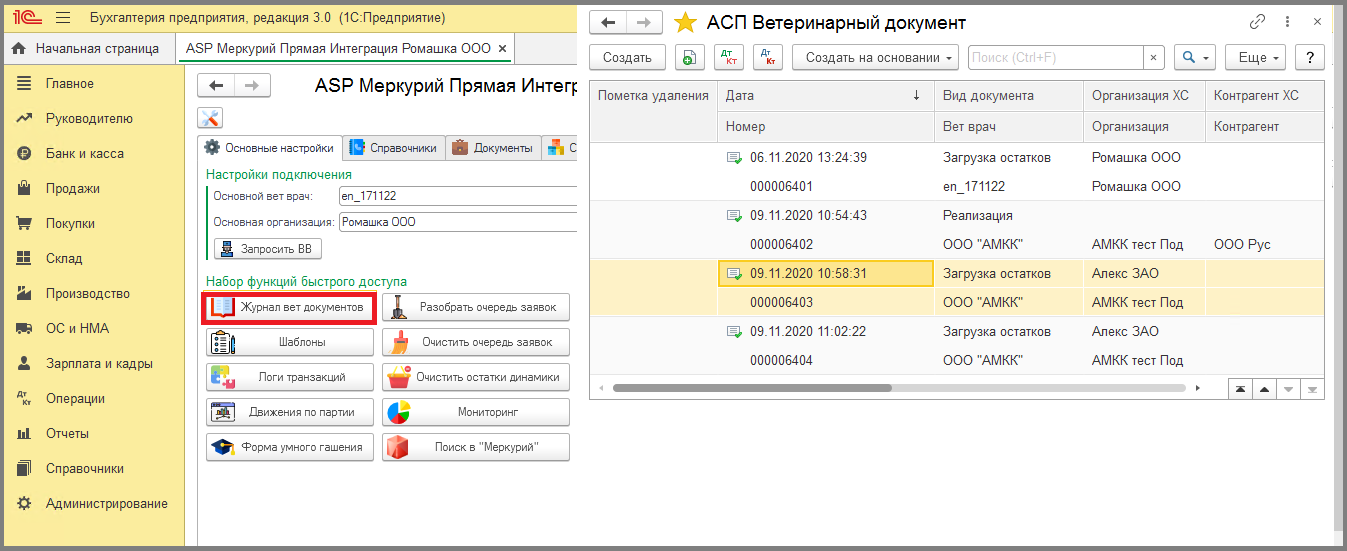Move up one row arrow button
Viewport: 1347px width, 551px height.
point(1264,389)
